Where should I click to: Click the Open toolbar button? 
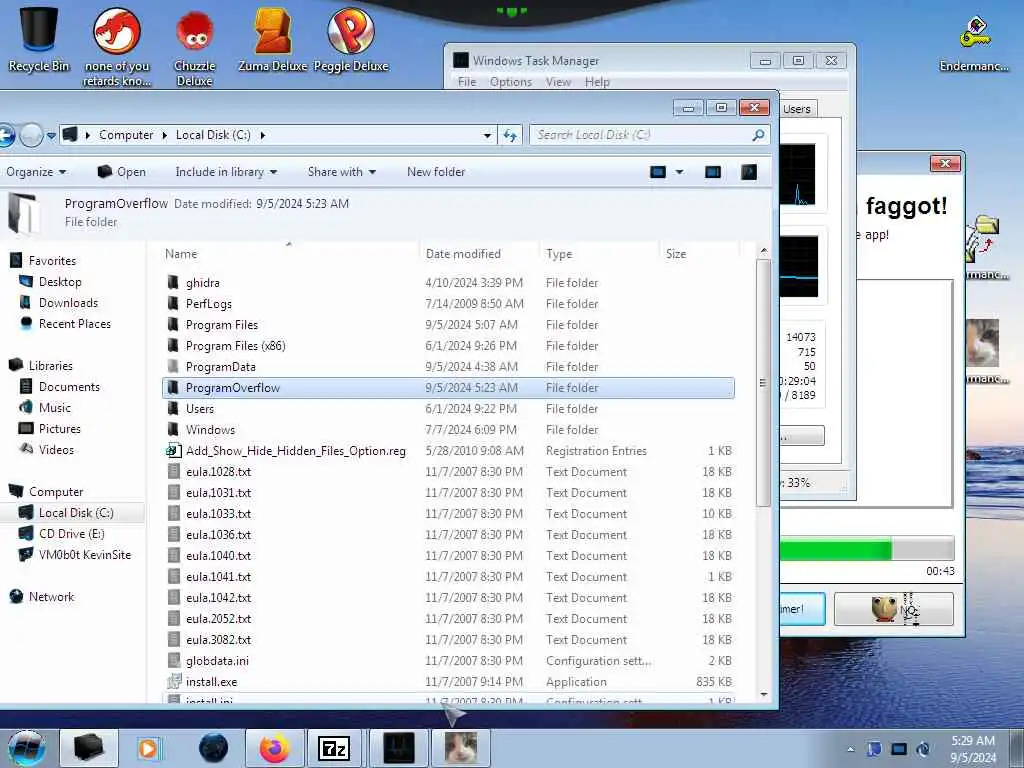click(x=122, y=172)
